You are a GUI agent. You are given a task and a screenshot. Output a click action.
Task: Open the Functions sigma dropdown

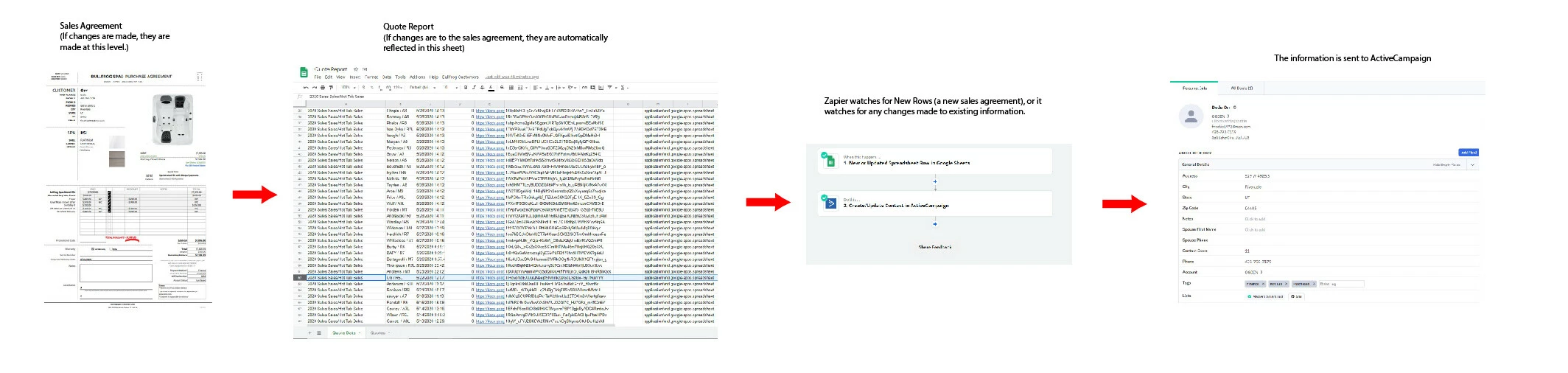coord(624,88)
